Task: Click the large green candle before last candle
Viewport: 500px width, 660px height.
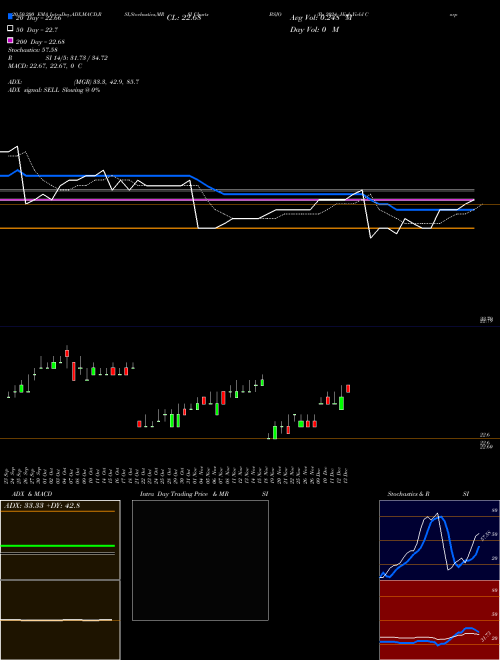Action: point(341,403)
